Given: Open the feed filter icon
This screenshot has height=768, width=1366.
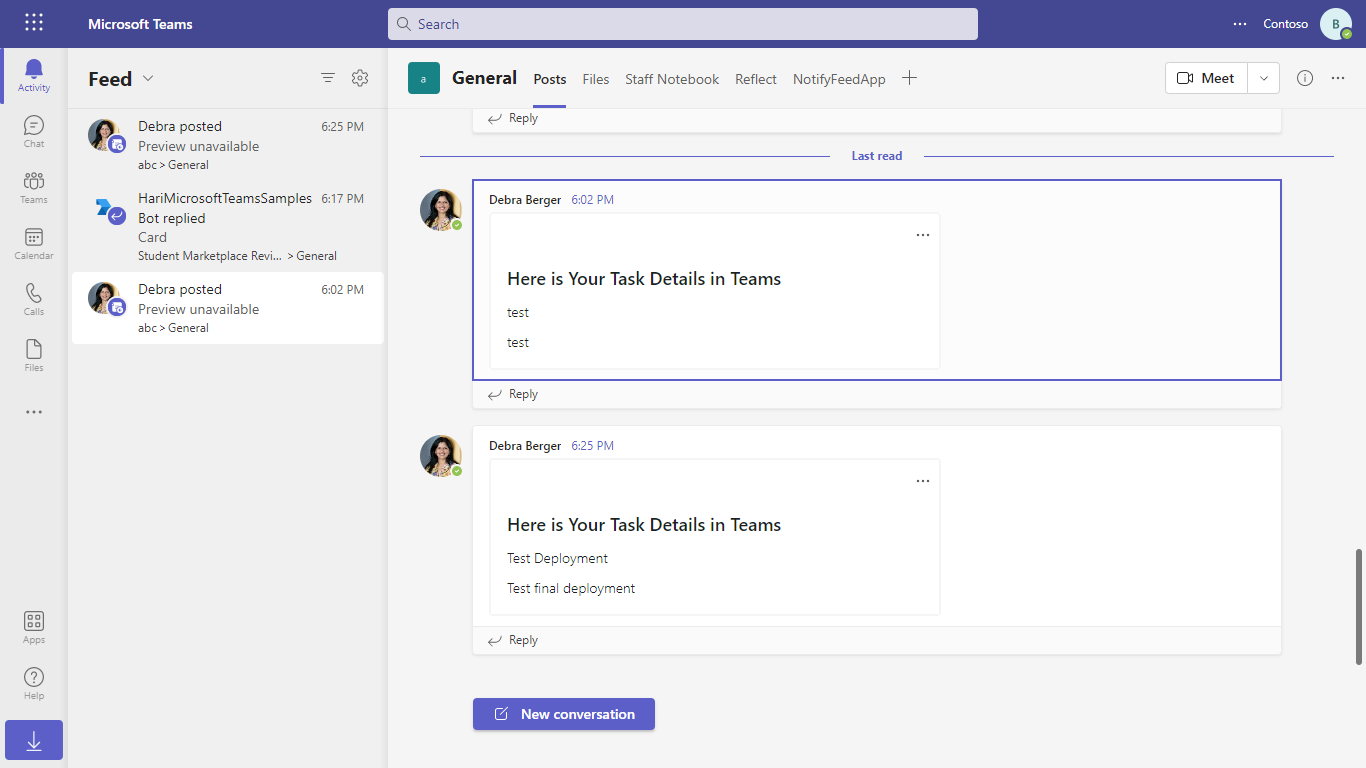Looking at the screenshot, I should (328, 78).
